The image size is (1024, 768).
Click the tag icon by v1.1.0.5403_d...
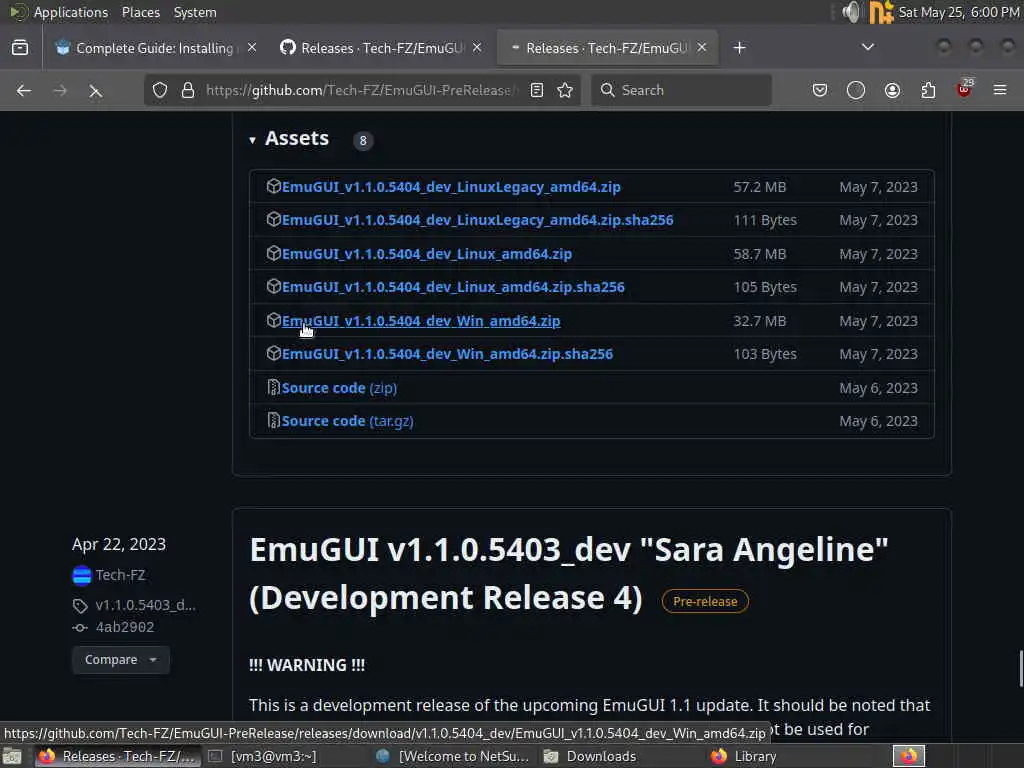click(x=80, y=606)
